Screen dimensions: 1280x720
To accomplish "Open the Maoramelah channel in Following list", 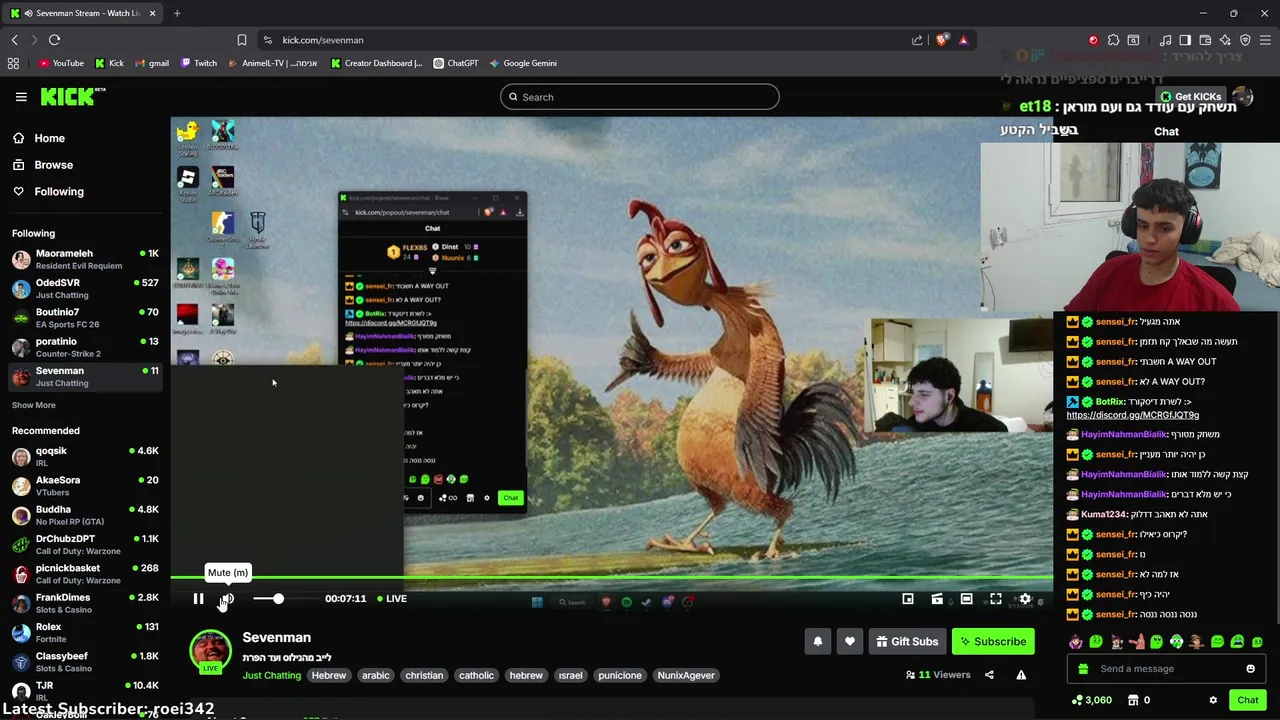I will click(85, 259).
